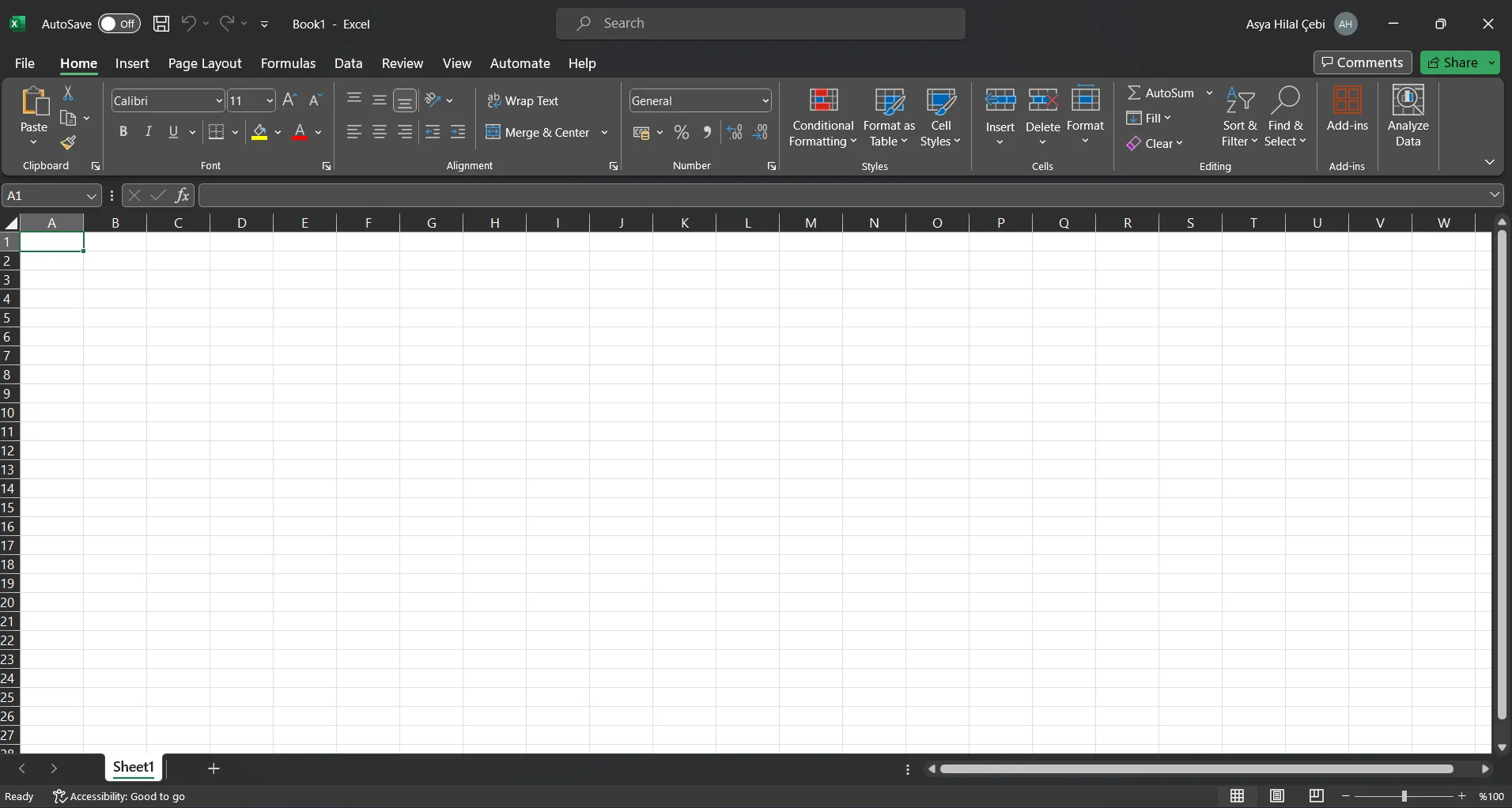Image resolution: width=1512 pixels, height=808 pixels.
Task: Open the Sheet1 sheet tab
Action: click(134, 768)
